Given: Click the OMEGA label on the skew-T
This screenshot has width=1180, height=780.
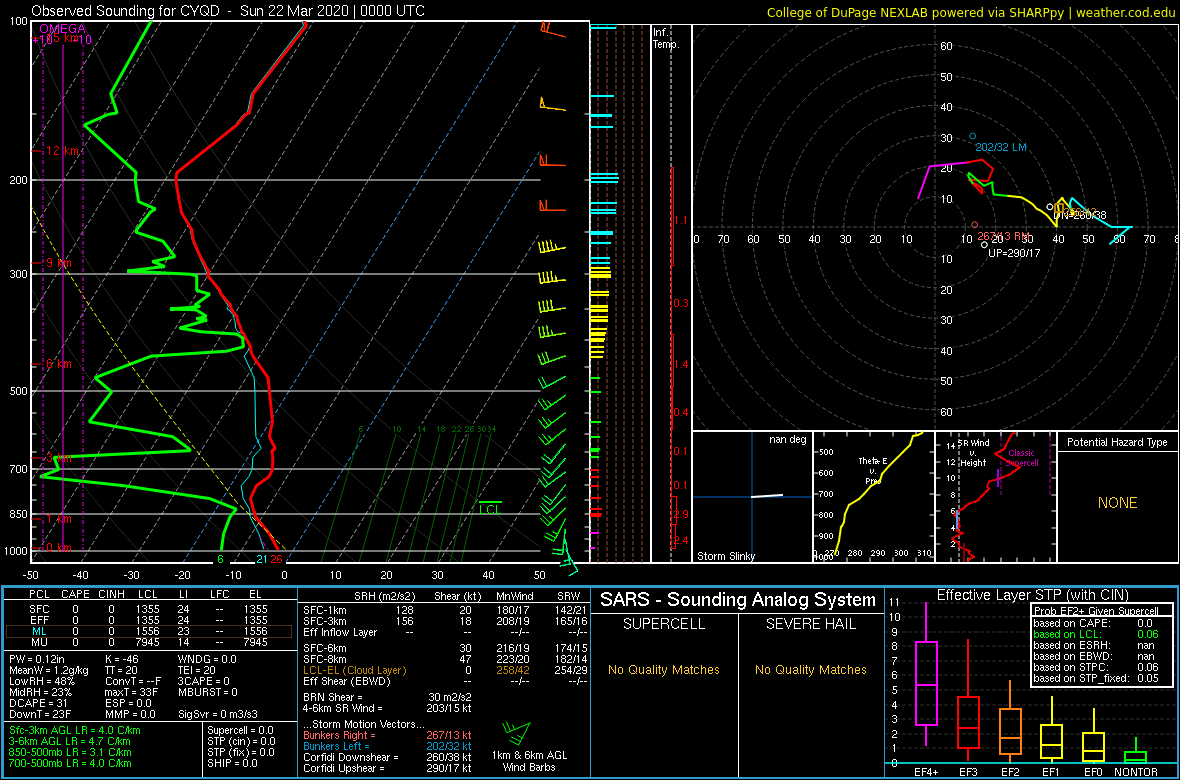Looking at the screenshot, I should click(62, 29).
